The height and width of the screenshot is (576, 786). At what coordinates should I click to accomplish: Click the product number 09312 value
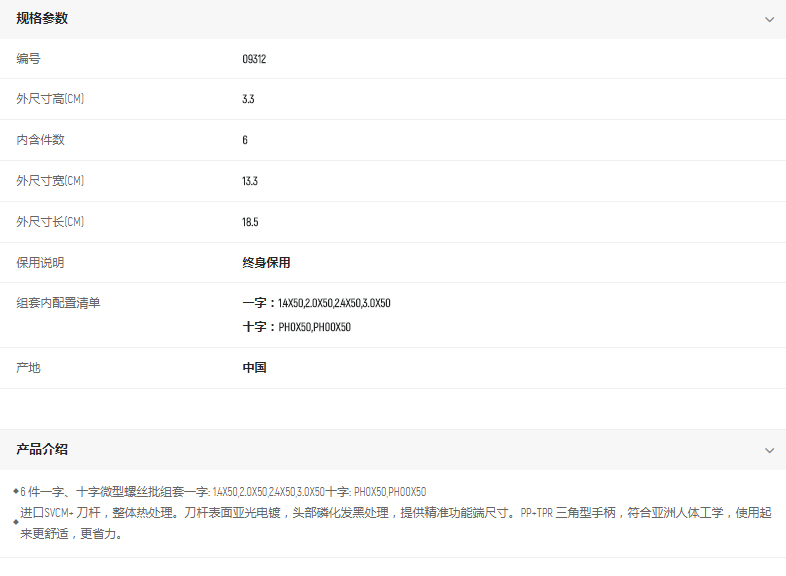tap(254, 59)
